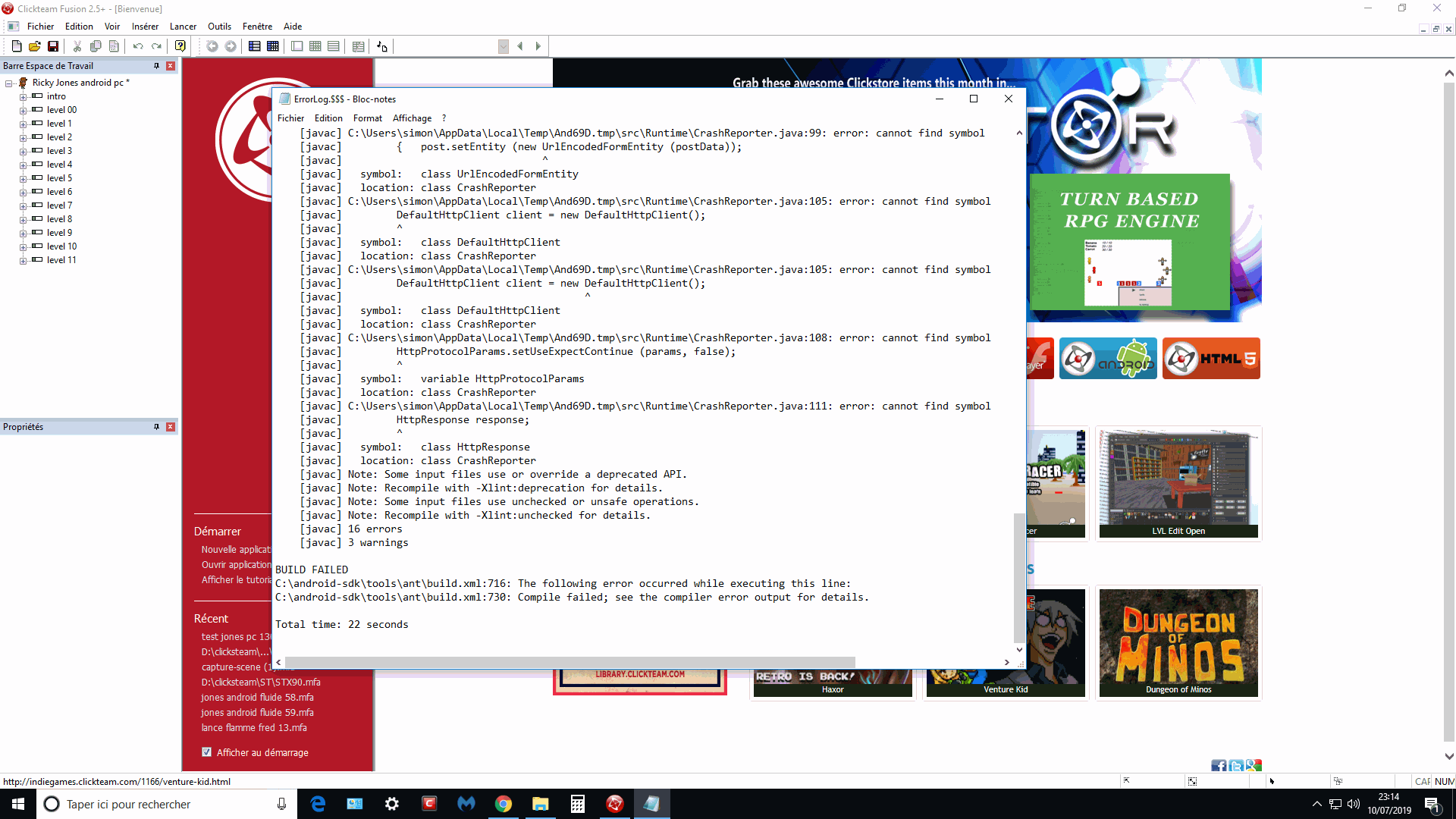Click the Notepad horizontal scrollbar

coord(569,662)
